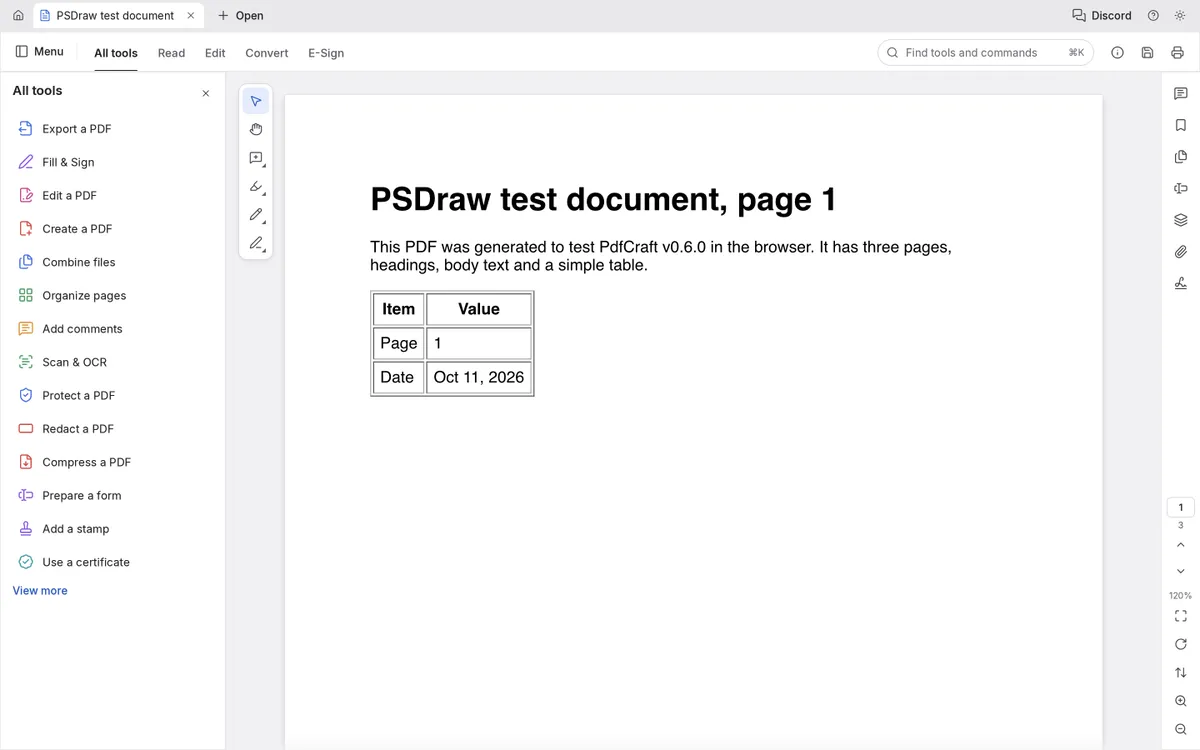Open the attachments paperclip icon
The height and width of the screenshot is (750, 1200).
tap(1181, 252)
